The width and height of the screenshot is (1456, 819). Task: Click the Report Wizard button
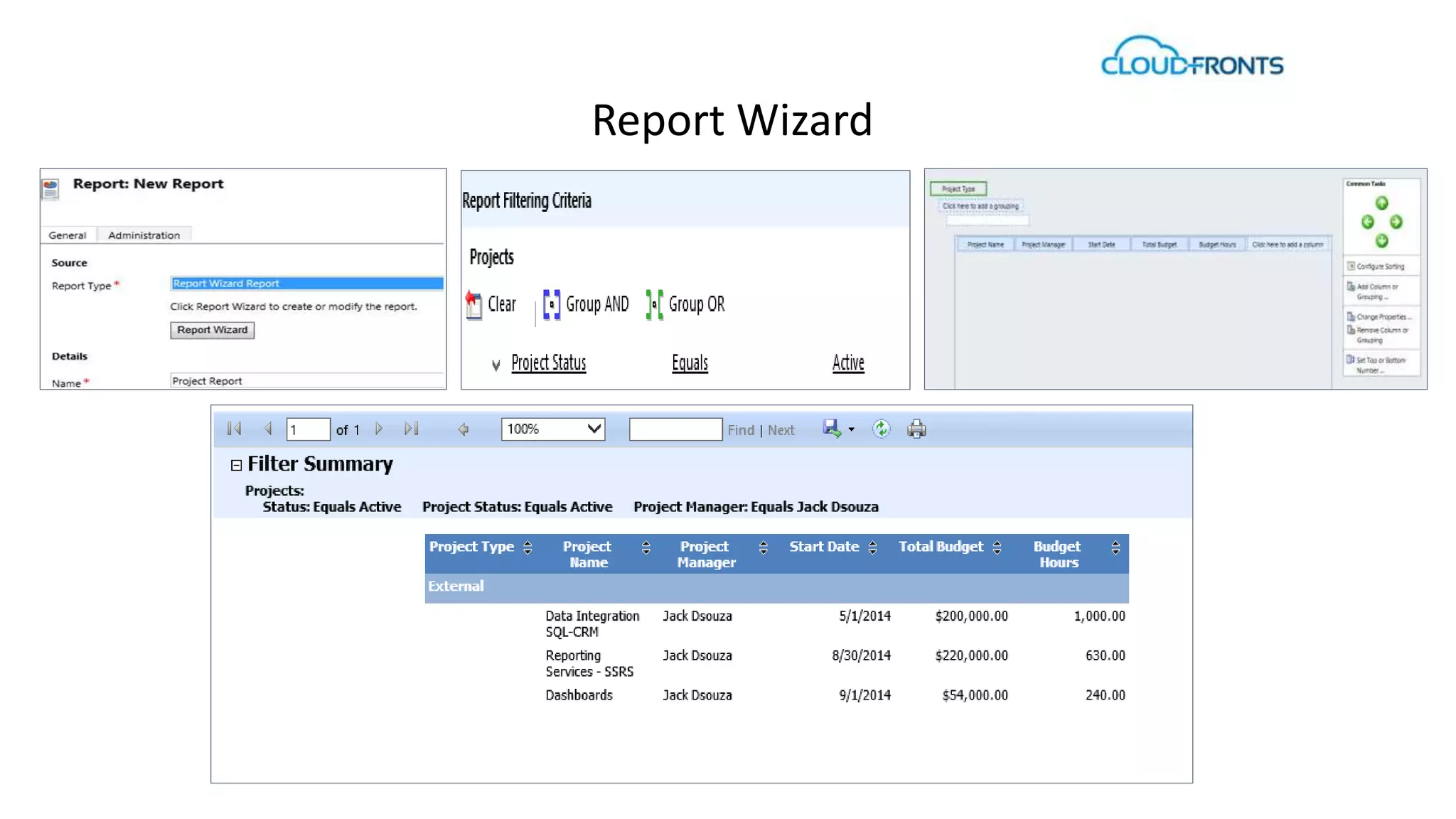click(213, 330)
